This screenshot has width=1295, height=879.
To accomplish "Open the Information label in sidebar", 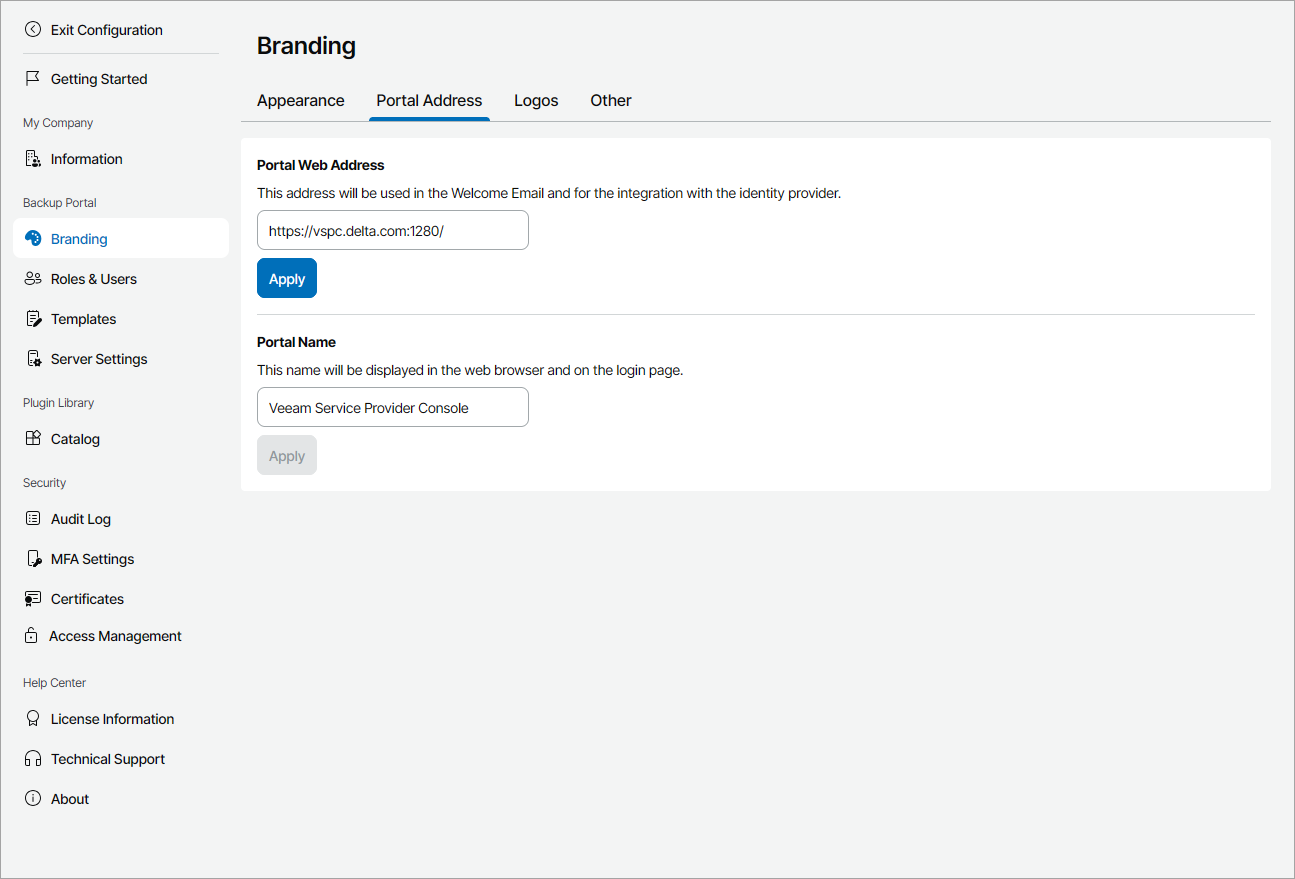I will (87, 159).
